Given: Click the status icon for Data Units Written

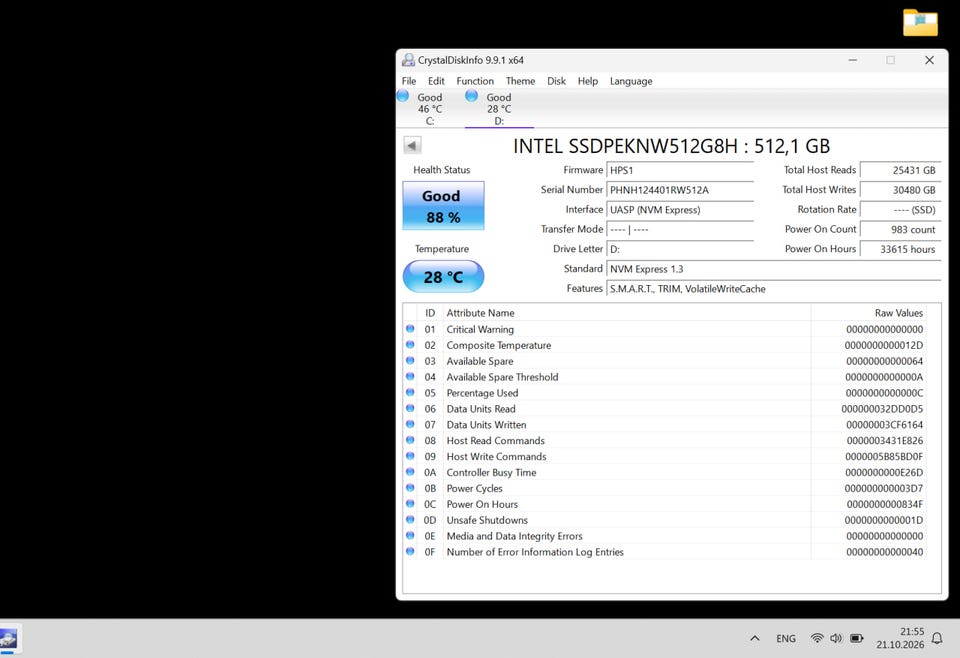Looking at the screenshot, I should [x=410, y=424].
